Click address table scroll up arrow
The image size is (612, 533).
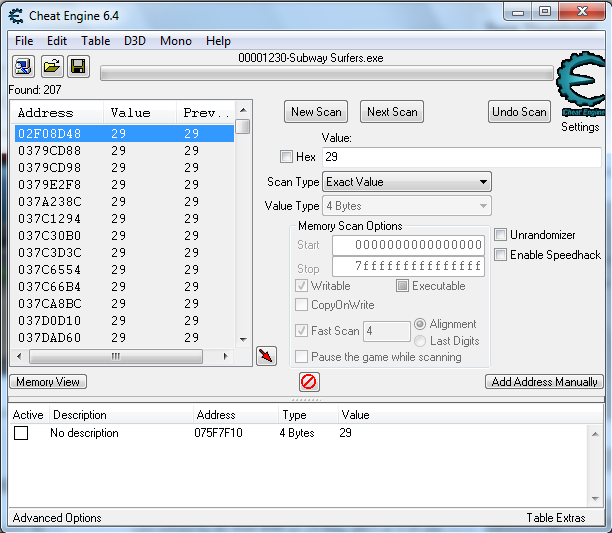tap(595, 434)
